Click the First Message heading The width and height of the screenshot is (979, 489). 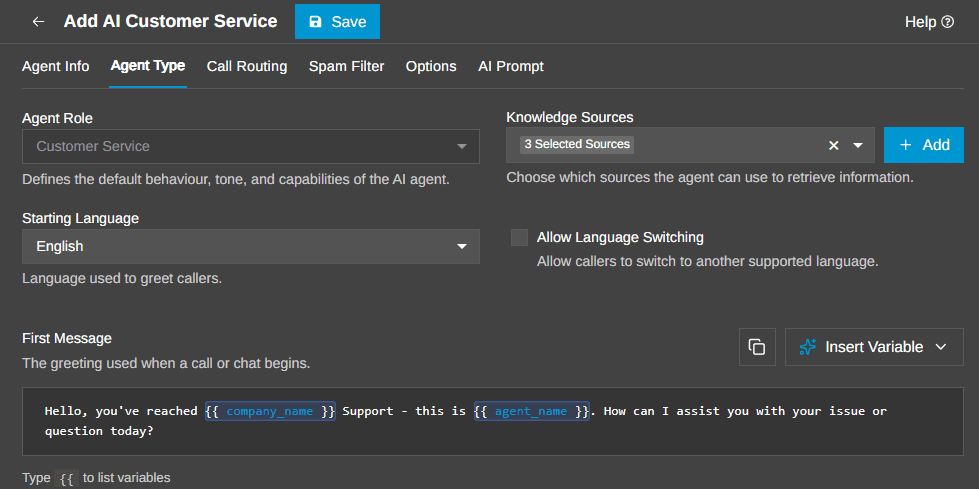(x=67, y=338)
